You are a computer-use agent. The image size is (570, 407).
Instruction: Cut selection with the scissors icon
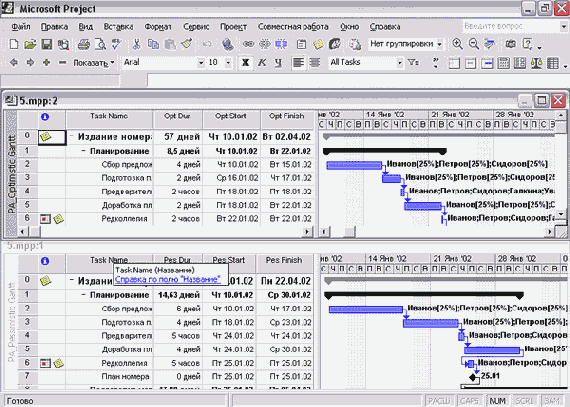[x=136, y=44]
